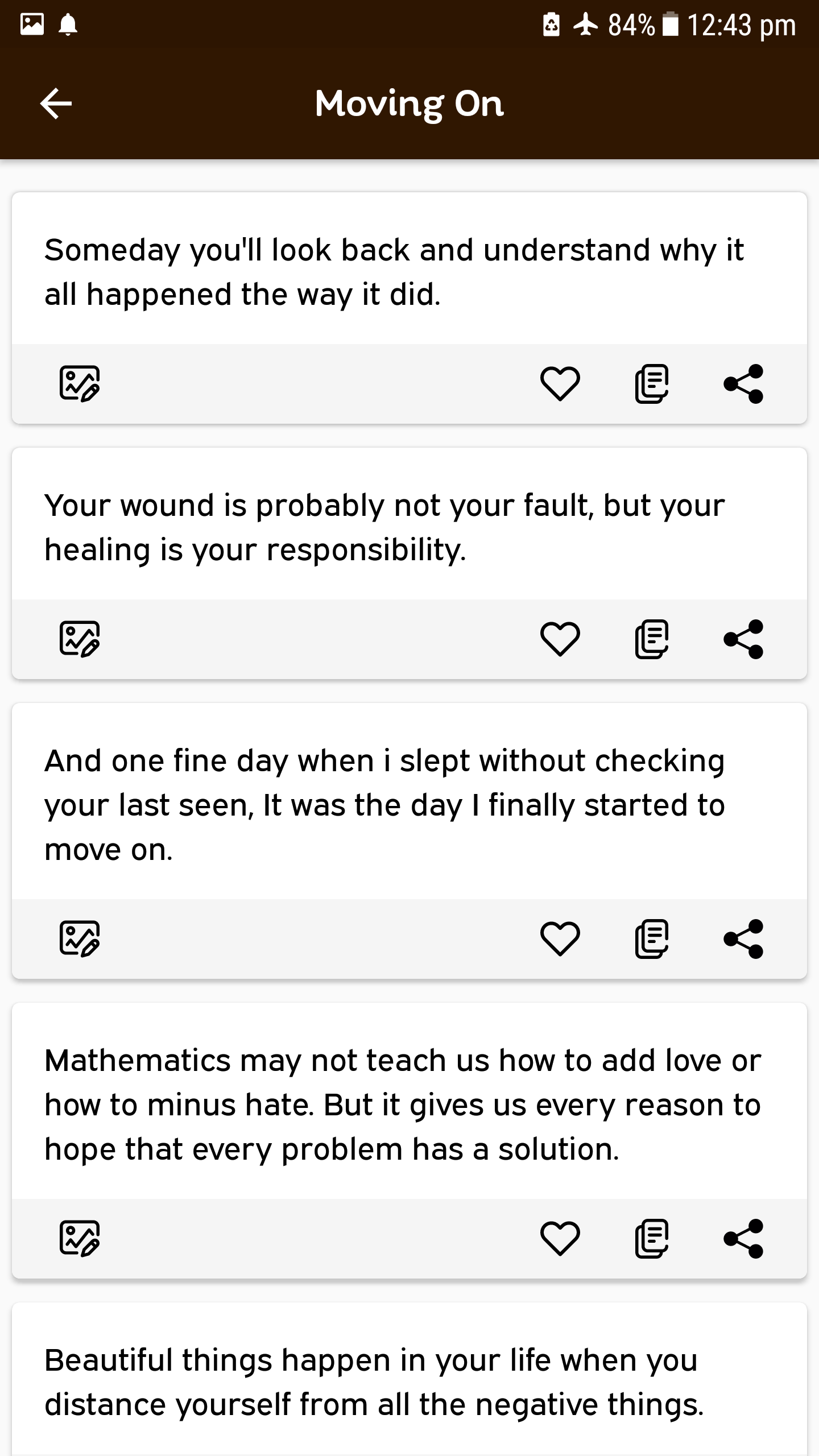Image resolution: width=819 pixels, height=1456 pixels.
Task: Tap the 'Mathematics may not teach us' quote text
Action: pyautogui.click(x=403, y=1105)
